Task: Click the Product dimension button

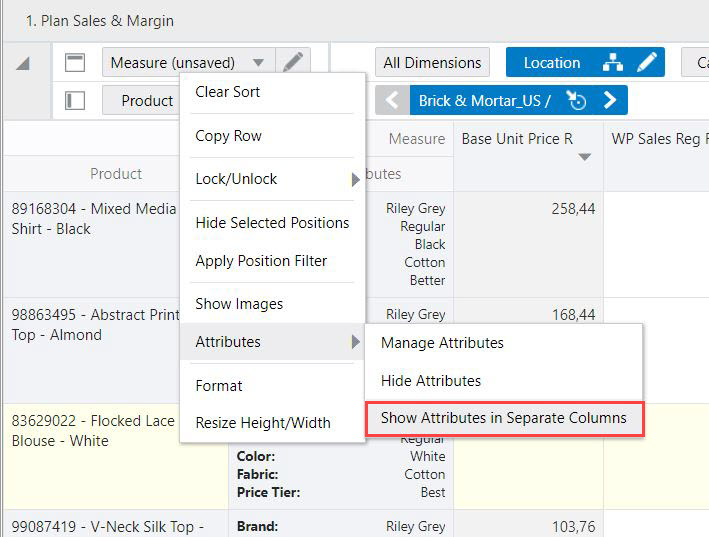Action: 139,100
